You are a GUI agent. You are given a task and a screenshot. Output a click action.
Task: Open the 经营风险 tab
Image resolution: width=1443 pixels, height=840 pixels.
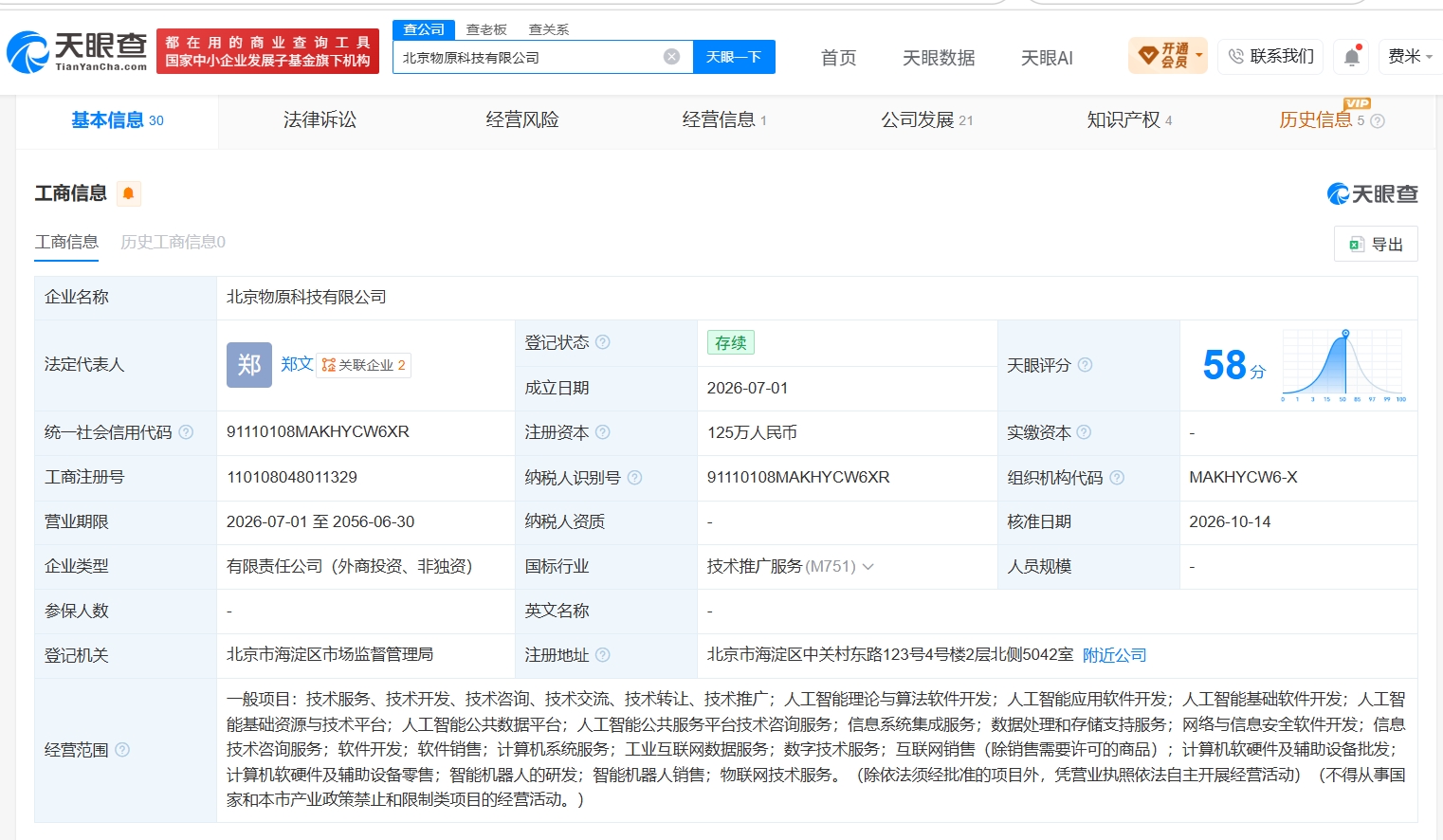(x=522, y=120)
